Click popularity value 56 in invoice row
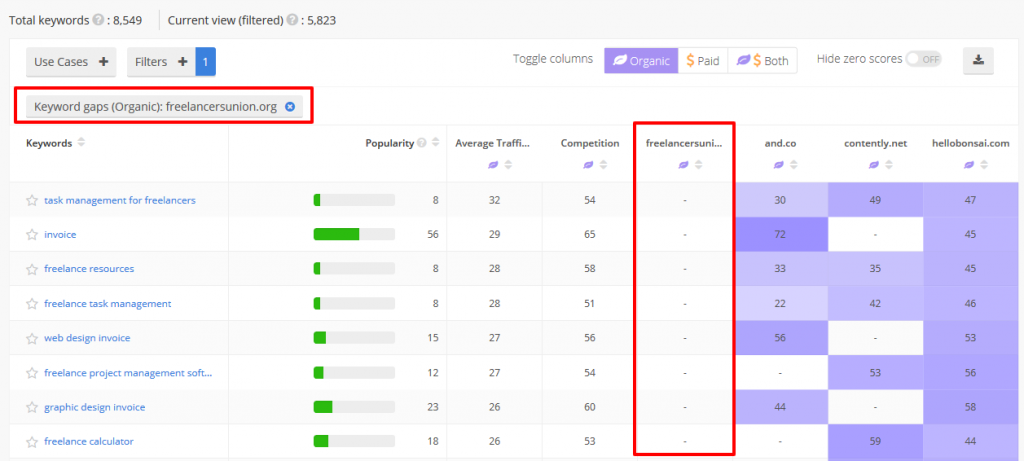This screenshot has width=1024, height=461. point(432,234)
